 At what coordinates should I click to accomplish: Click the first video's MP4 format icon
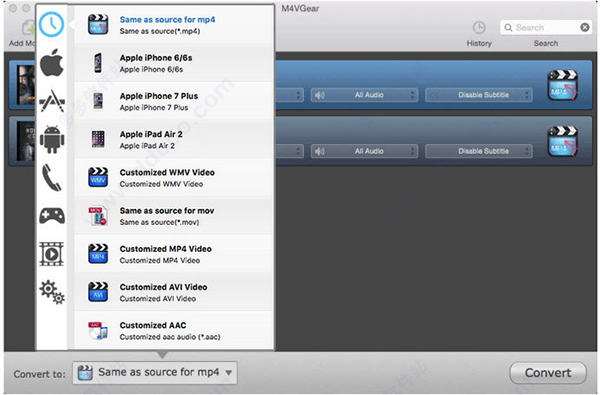[x=562, y=85]
